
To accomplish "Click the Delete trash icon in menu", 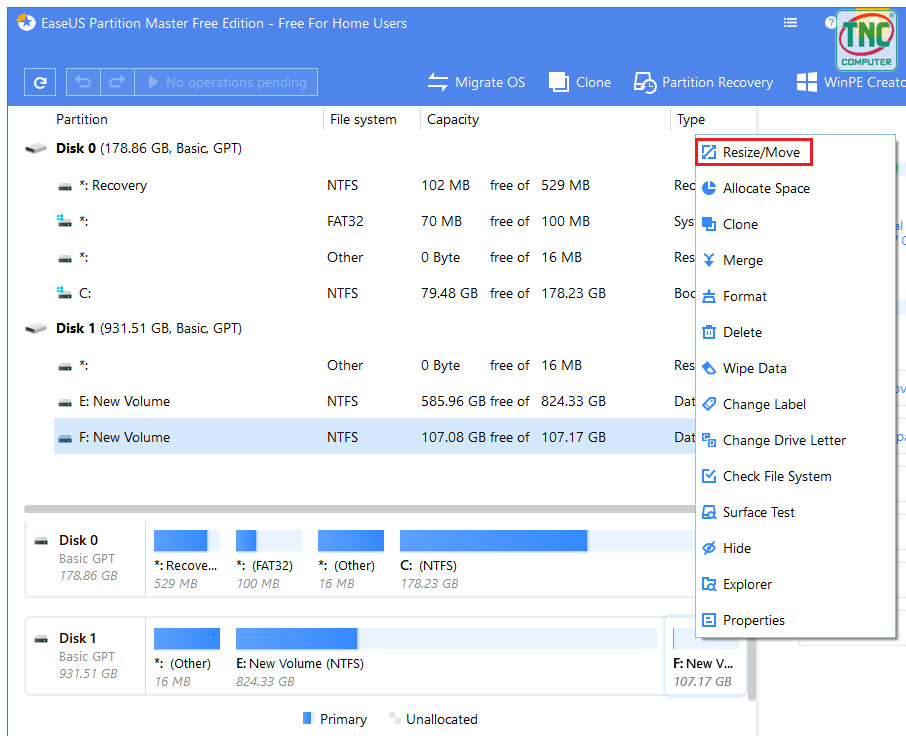I will [x=708, y=332].
